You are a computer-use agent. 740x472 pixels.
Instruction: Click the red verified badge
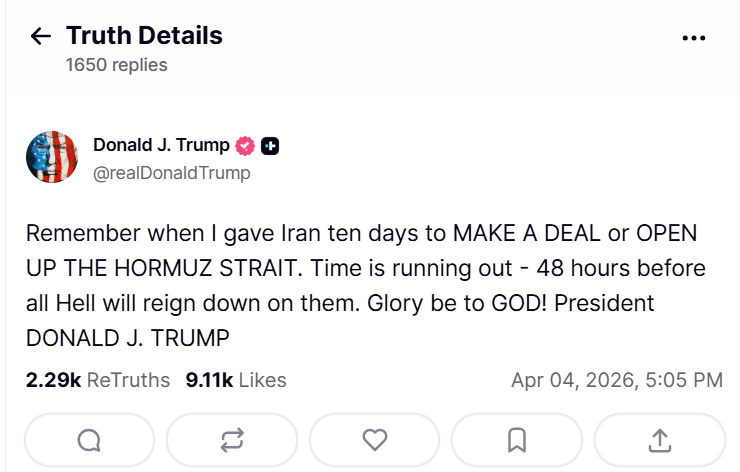245,146
